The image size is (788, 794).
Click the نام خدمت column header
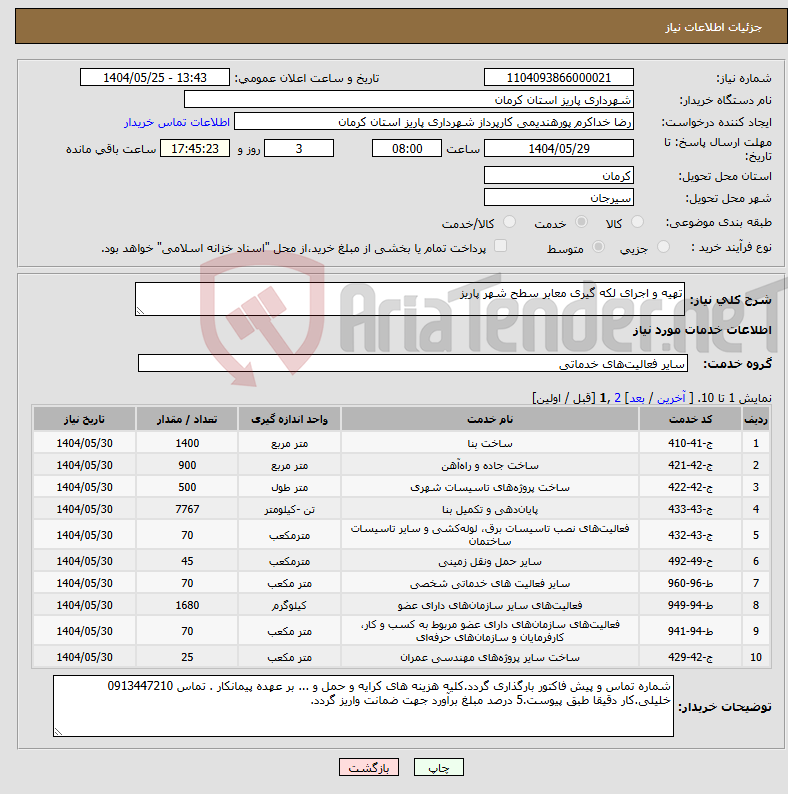[490, 419]
